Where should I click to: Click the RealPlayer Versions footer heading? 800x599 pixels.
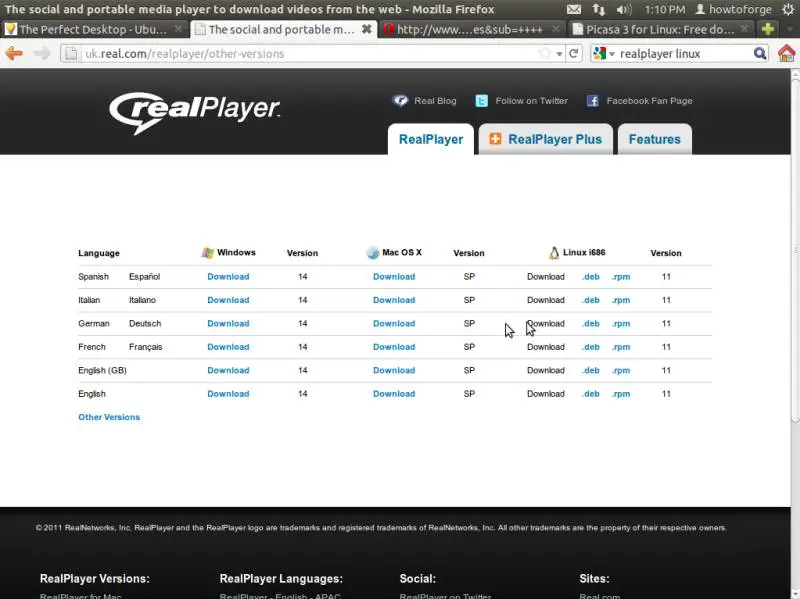coord(95,579)
